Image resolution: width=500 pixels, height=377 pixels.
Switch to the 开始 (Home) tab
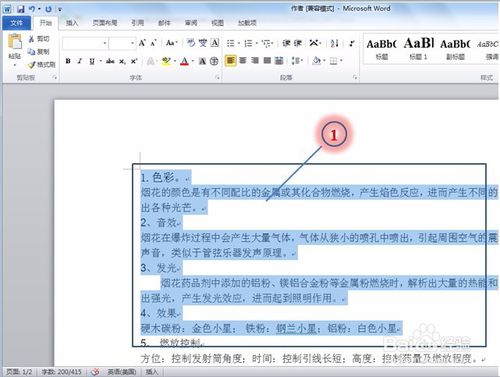pyautogui.click(x=46, y=23)
